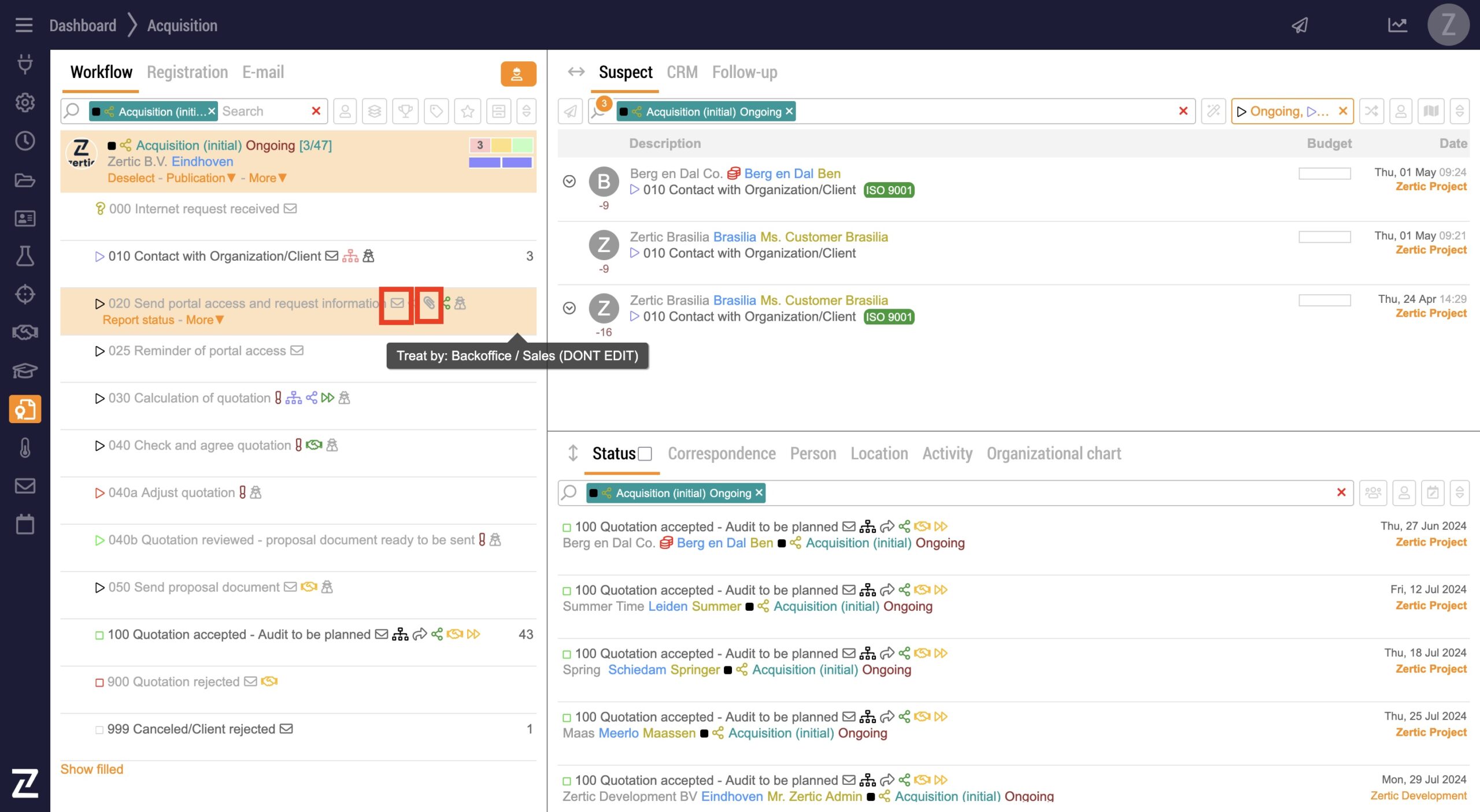
Task: Click the orange person button near Workflow
Action: [x=517, y=74]
